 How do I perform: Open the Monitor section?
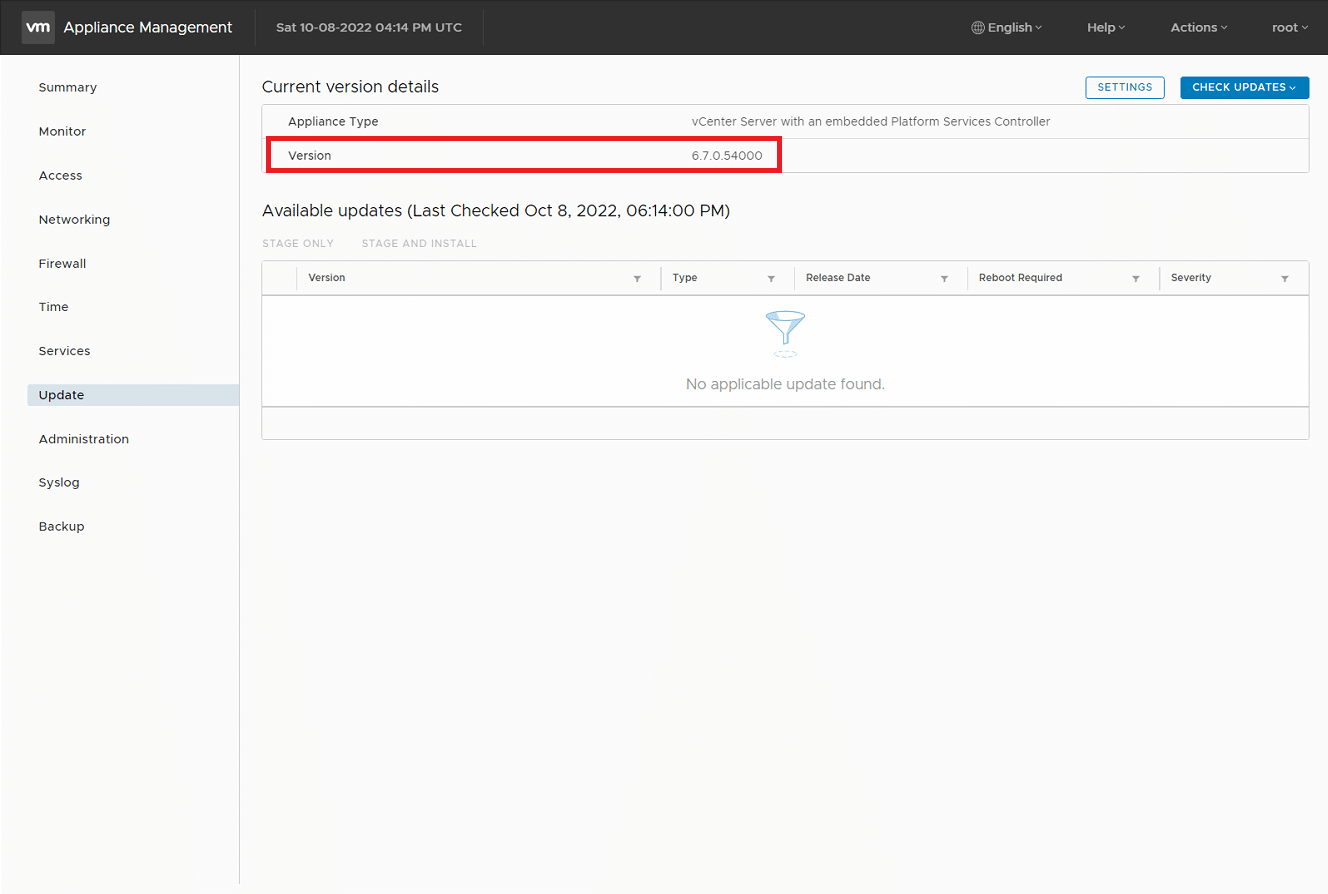point(62,132)
